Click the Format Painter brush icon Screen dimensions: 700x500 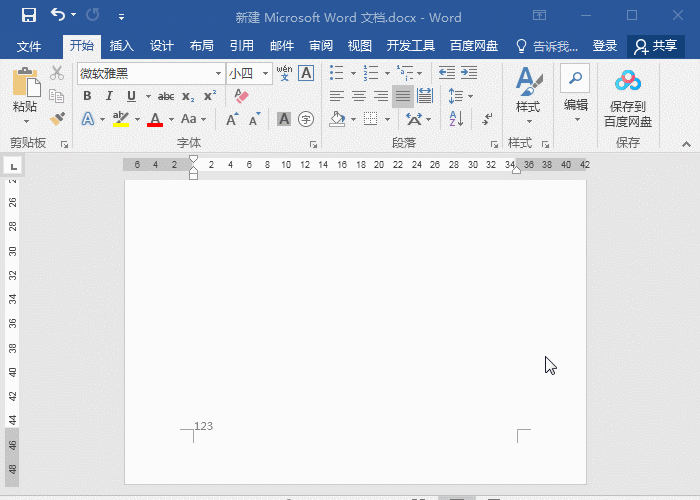57,119
